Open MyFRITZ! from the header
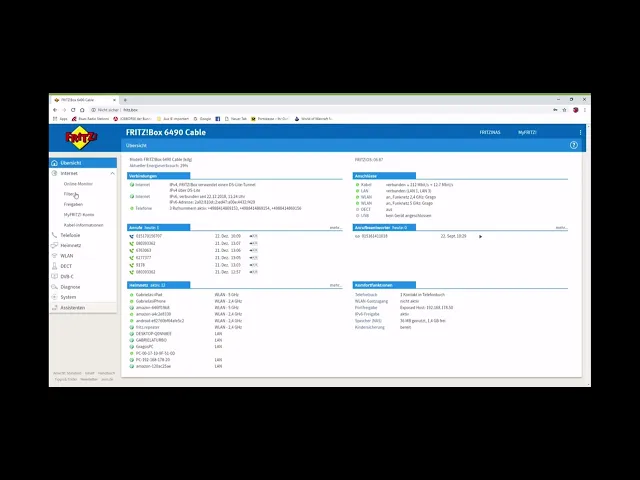The image size is (640, 480). 527,132
